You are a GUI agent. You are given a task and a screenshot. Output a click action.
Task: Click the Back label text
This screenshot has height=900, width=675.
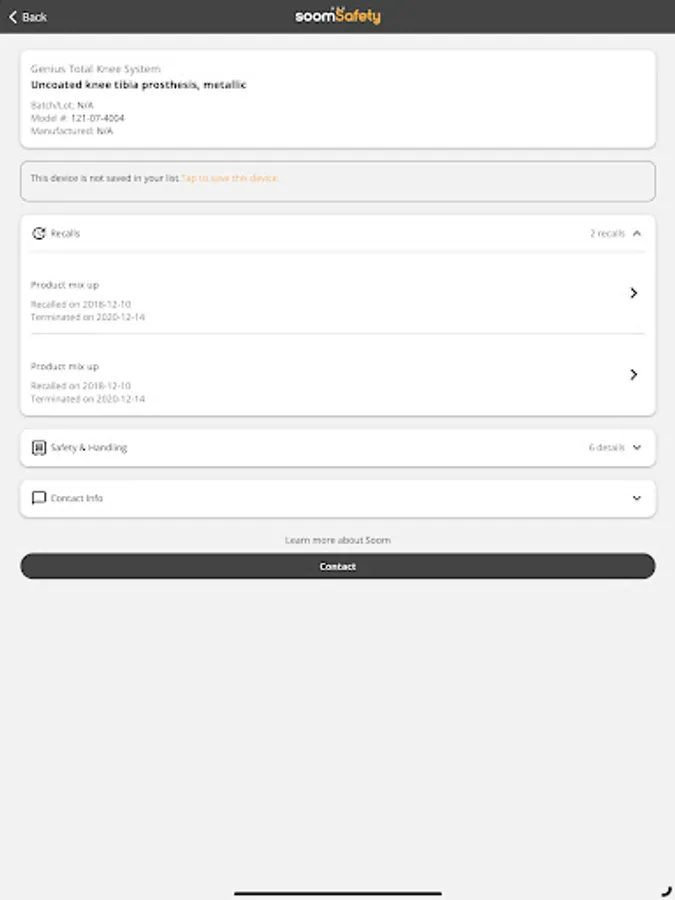(x=35, y=17)
